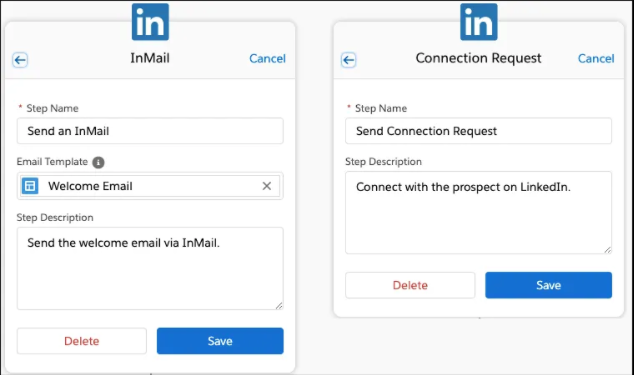Cancel the Connection Request step editing
Screen dimensions: 634x375
tap(596, 59)
